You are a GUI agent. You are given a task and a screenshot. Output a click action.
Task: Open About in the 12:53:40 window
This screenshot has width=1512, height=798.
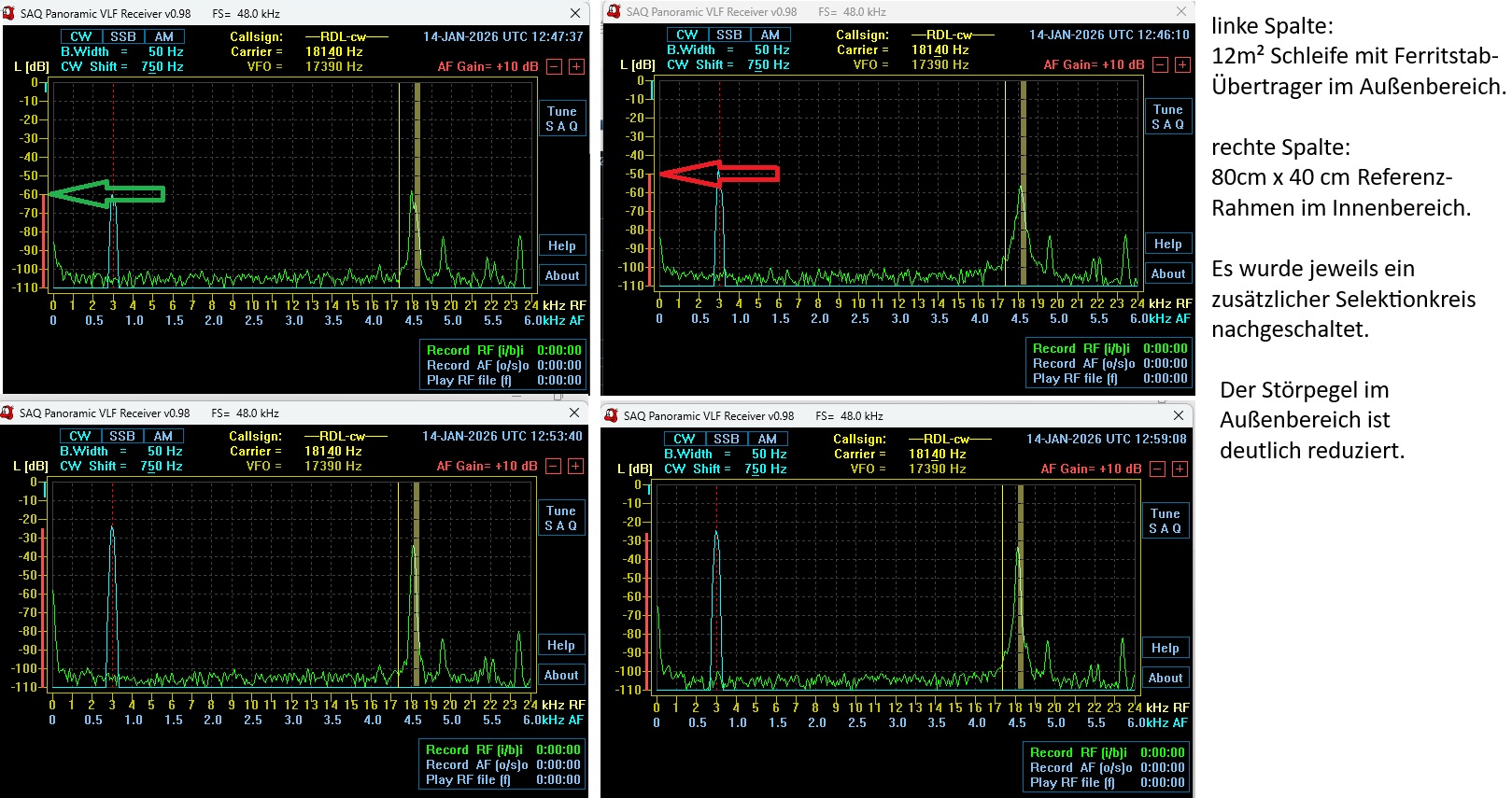(x=561, y=675)
